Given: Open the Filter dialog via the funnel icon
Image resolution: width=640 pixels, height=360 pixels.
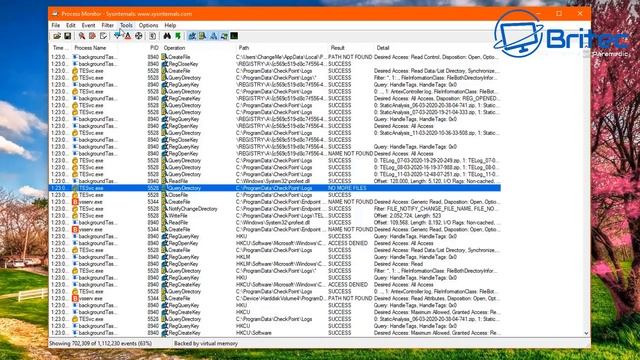Looking at the screenshot, I should click(x=118, y=36).
